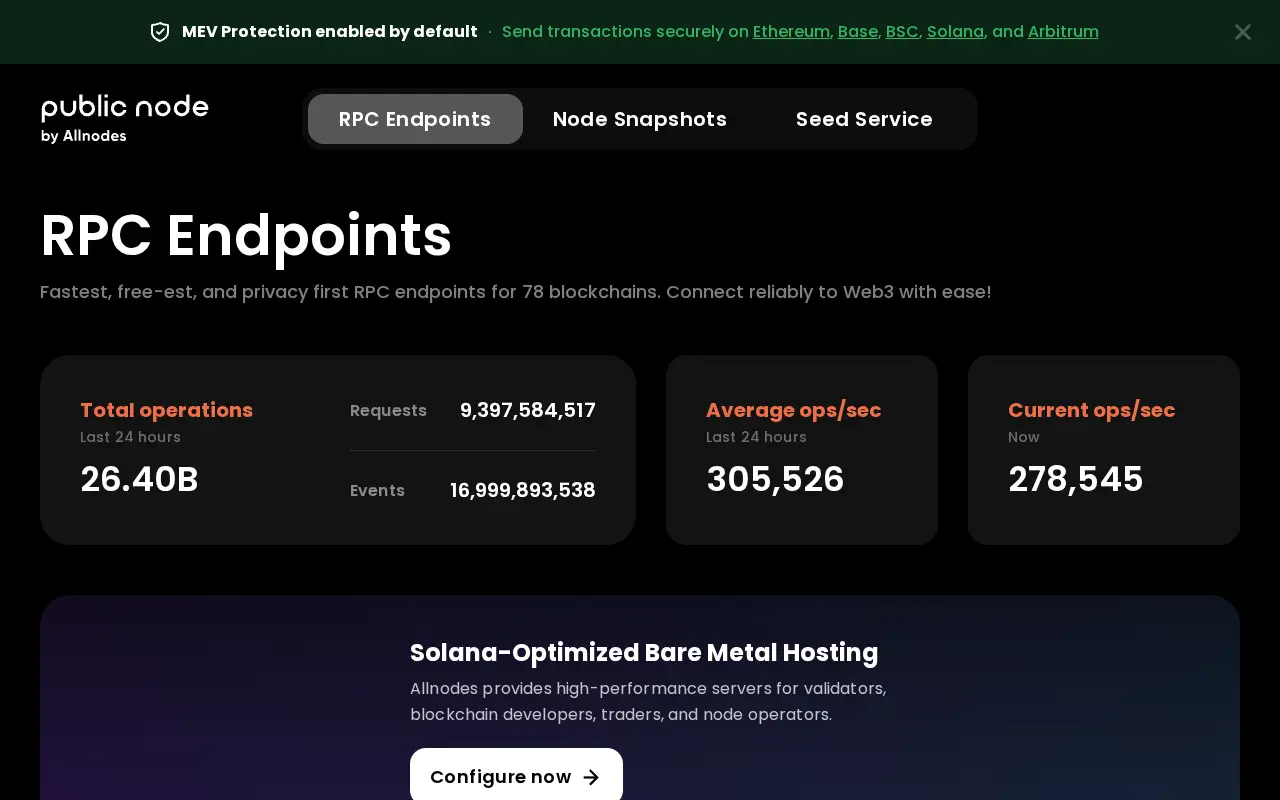The height and width of the screenshot is (800, 1280).
Task: Select the Seed Service tab
Action: point(864,119)
